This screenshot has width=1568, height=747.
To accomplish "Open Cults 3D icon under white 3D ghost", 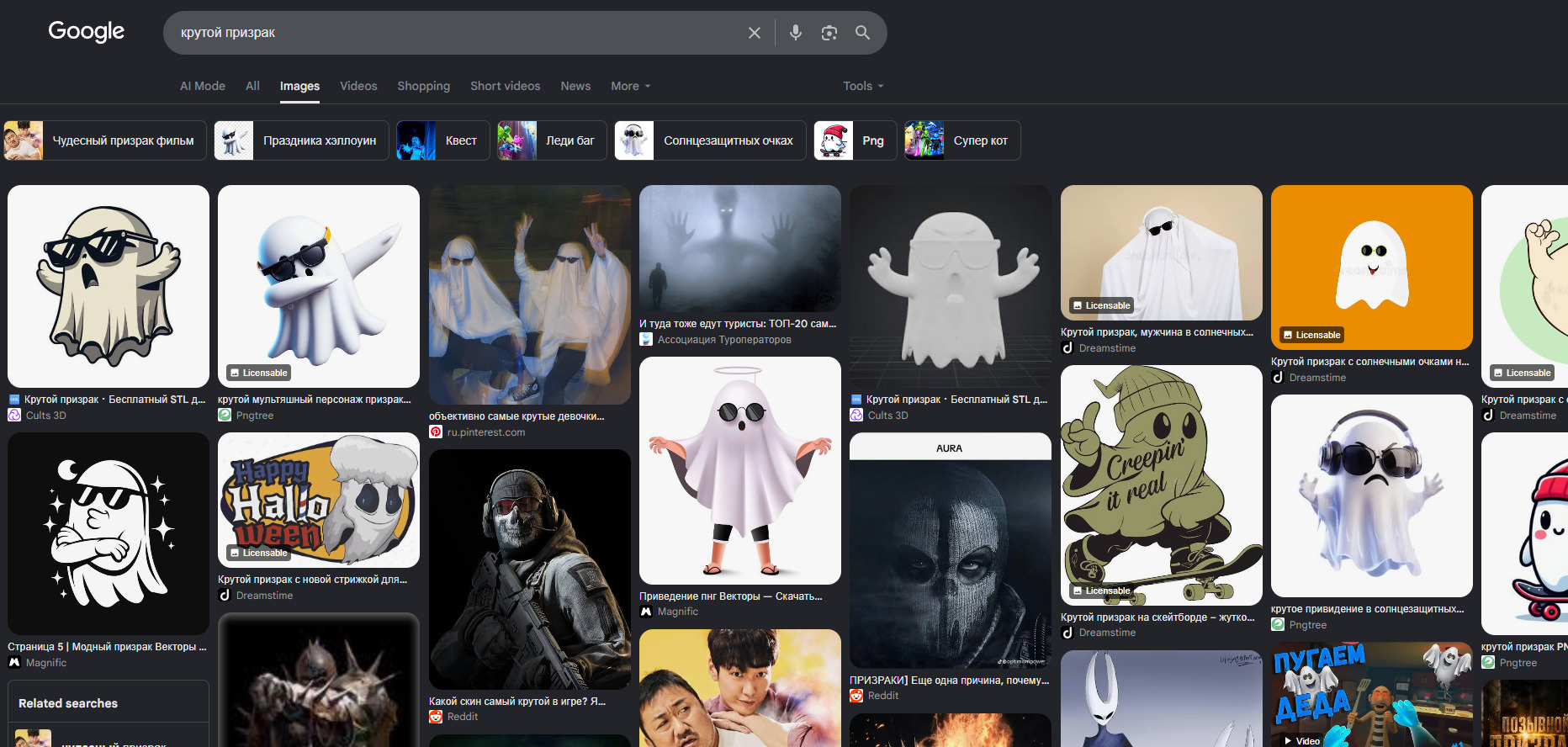I will [856, 415].
